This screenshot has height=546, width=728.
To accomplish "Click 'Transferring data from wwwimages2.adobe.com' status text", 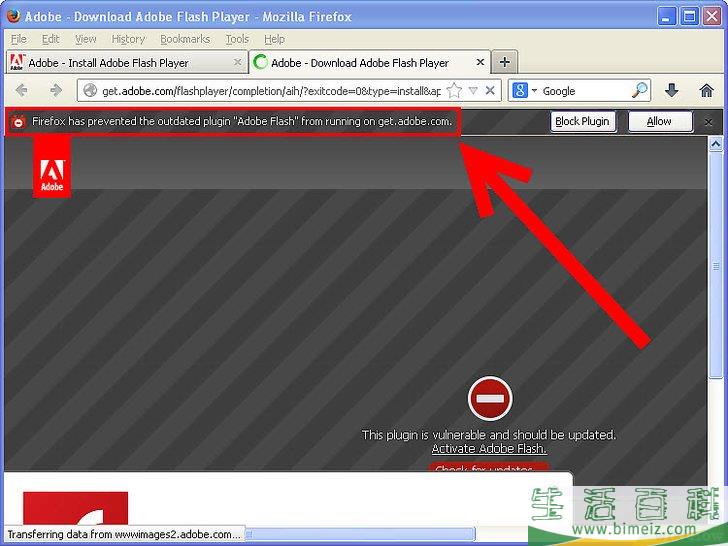I will click(x=124, y=534).
